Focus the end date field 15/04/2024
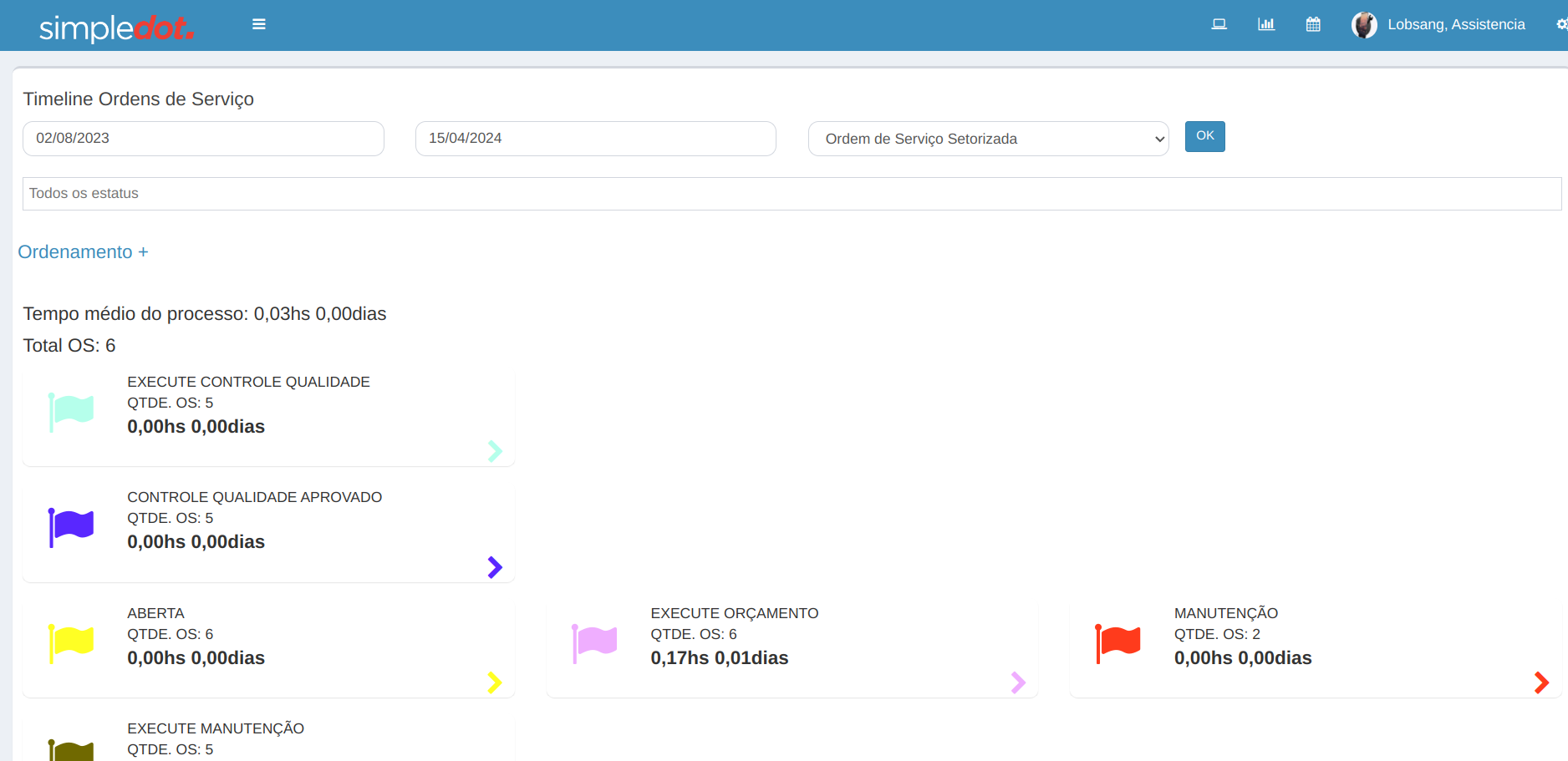 (x=596, y=139)
